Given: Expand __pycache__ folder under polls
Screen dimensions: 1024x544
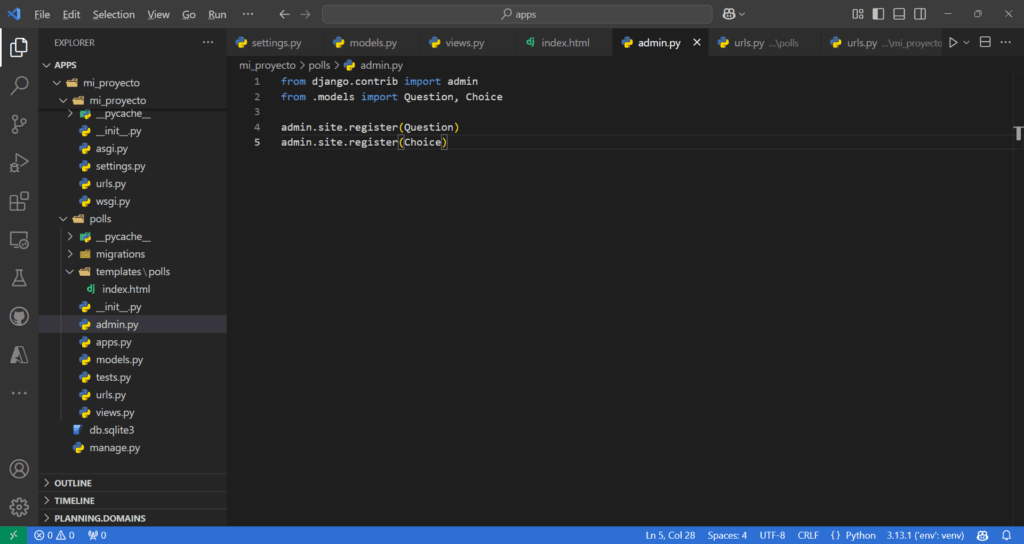Looking at the screenshot, I should coord(70,236).
